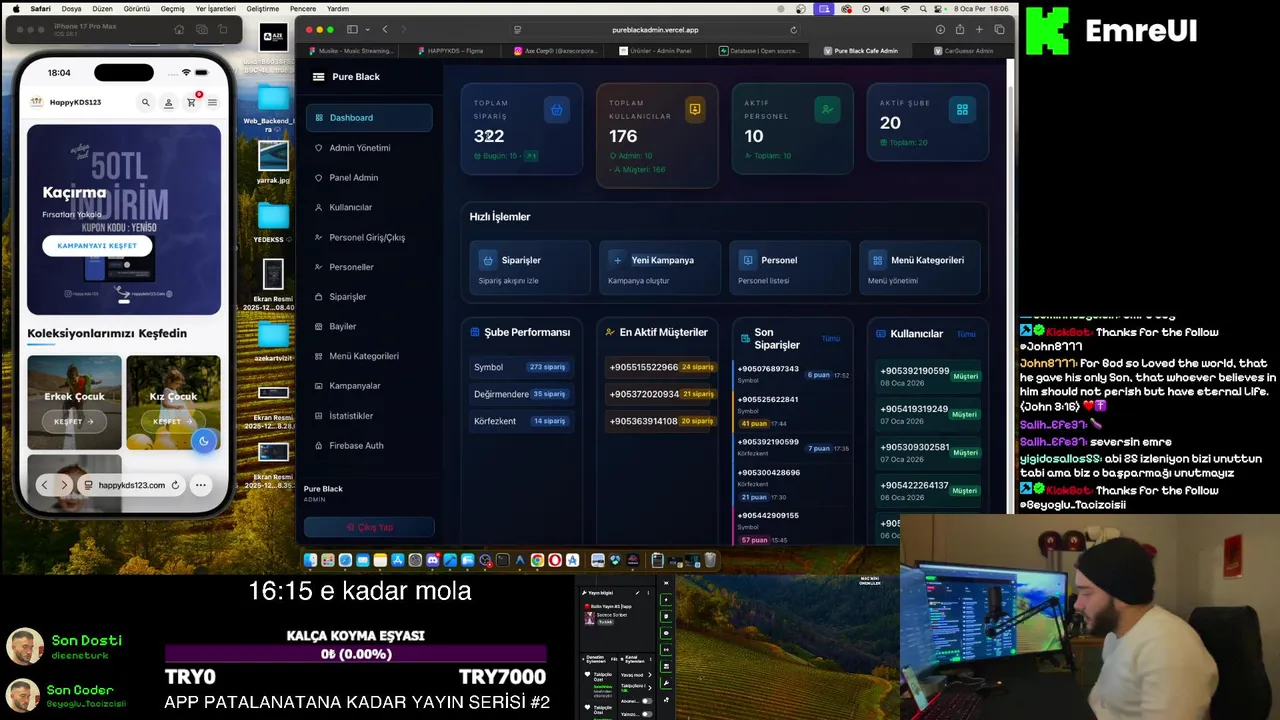
Task: Open user +905392190599 dated 08 Oca 2026
Action: coord(929,377)
